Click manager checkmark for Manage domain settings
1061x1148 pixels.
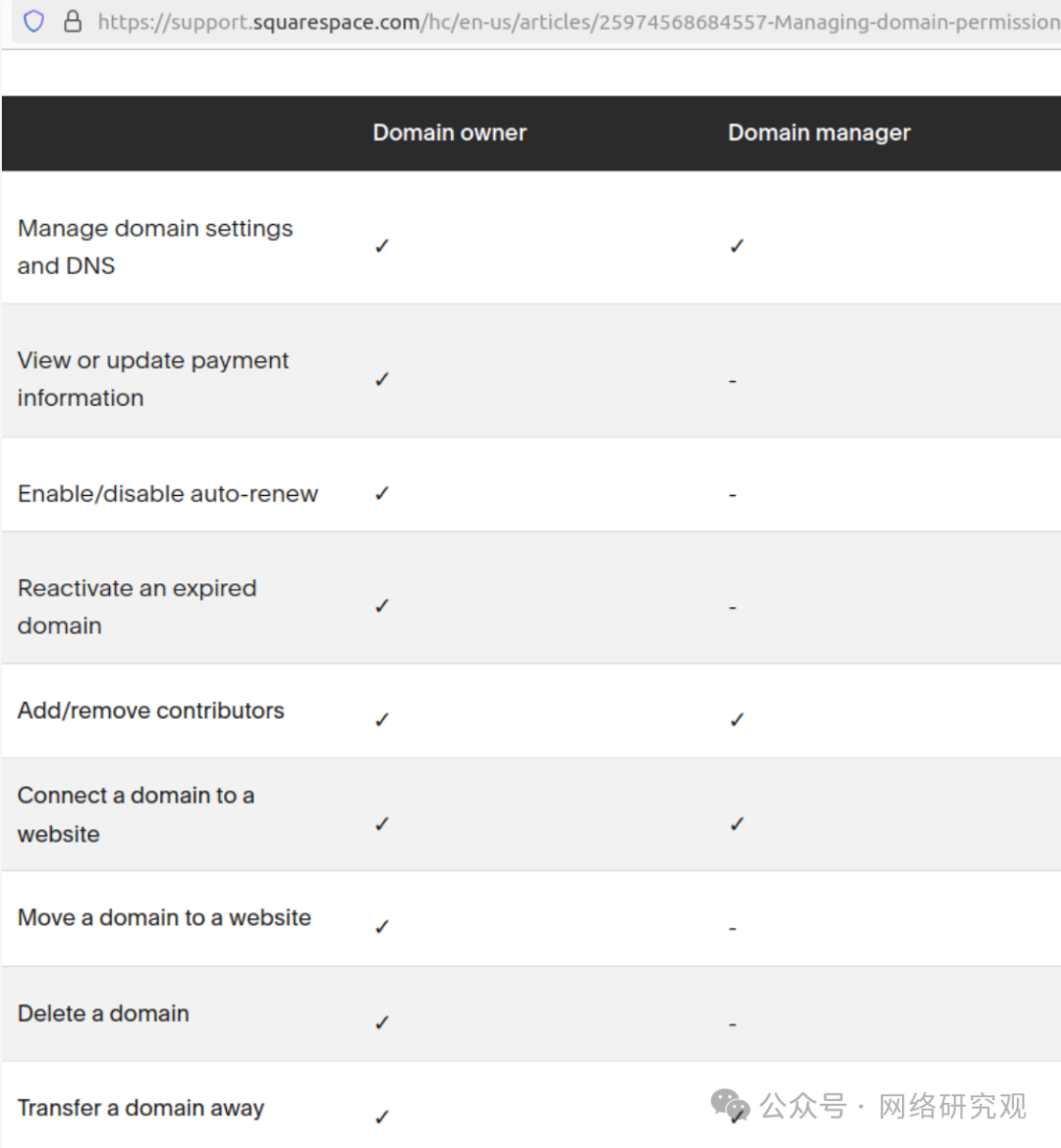coord(737,246)
